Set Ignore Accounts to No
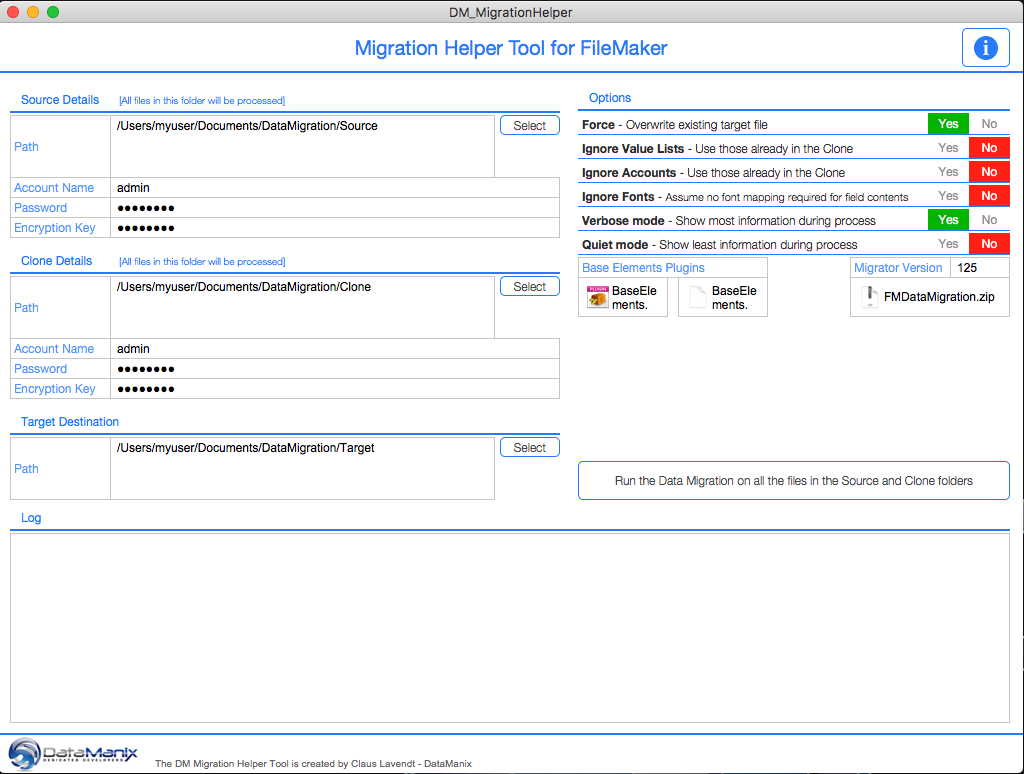The height and width of the screenshot is (774, 1024). [x=989, y=172]
